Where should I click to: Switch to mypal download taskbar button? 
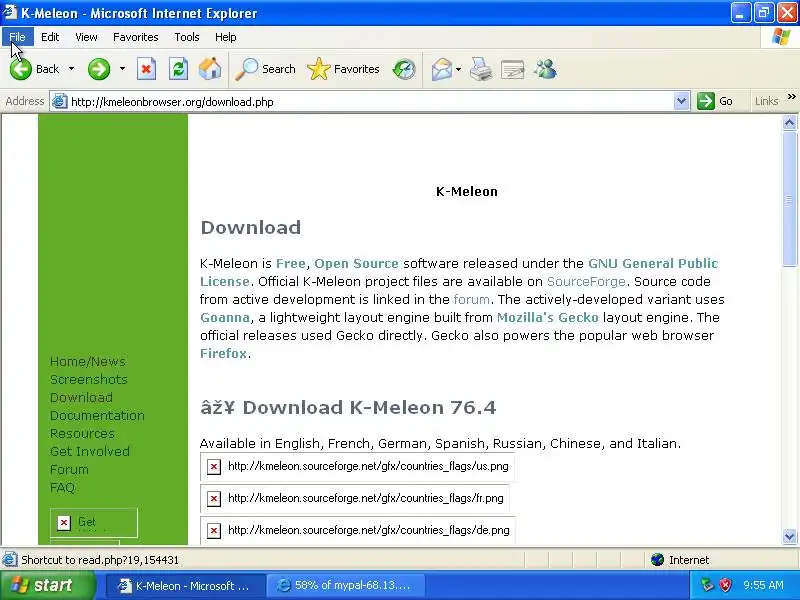[345, 586]
